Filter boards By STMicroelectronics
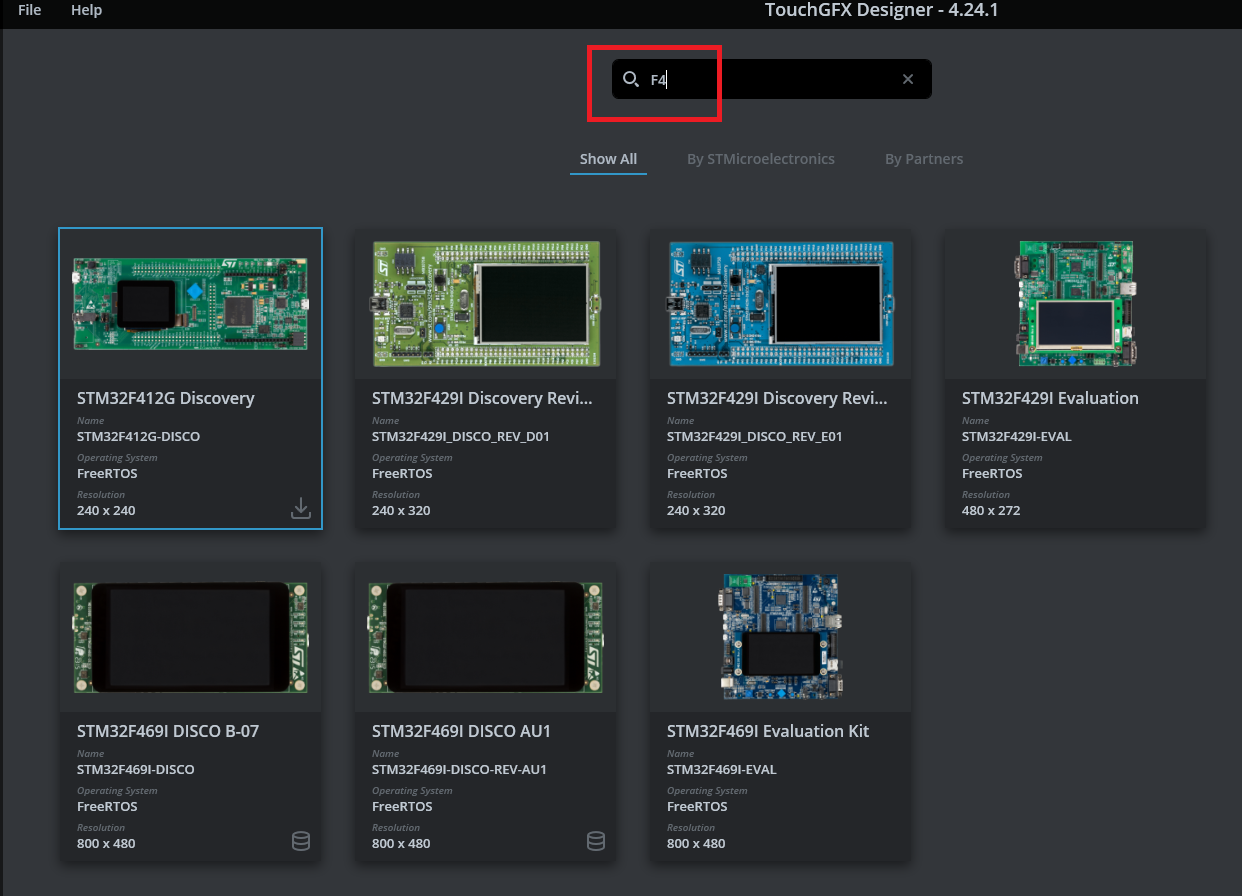Image resolution: width=1242 pixels, height=896 pixels. pos(761,159)
